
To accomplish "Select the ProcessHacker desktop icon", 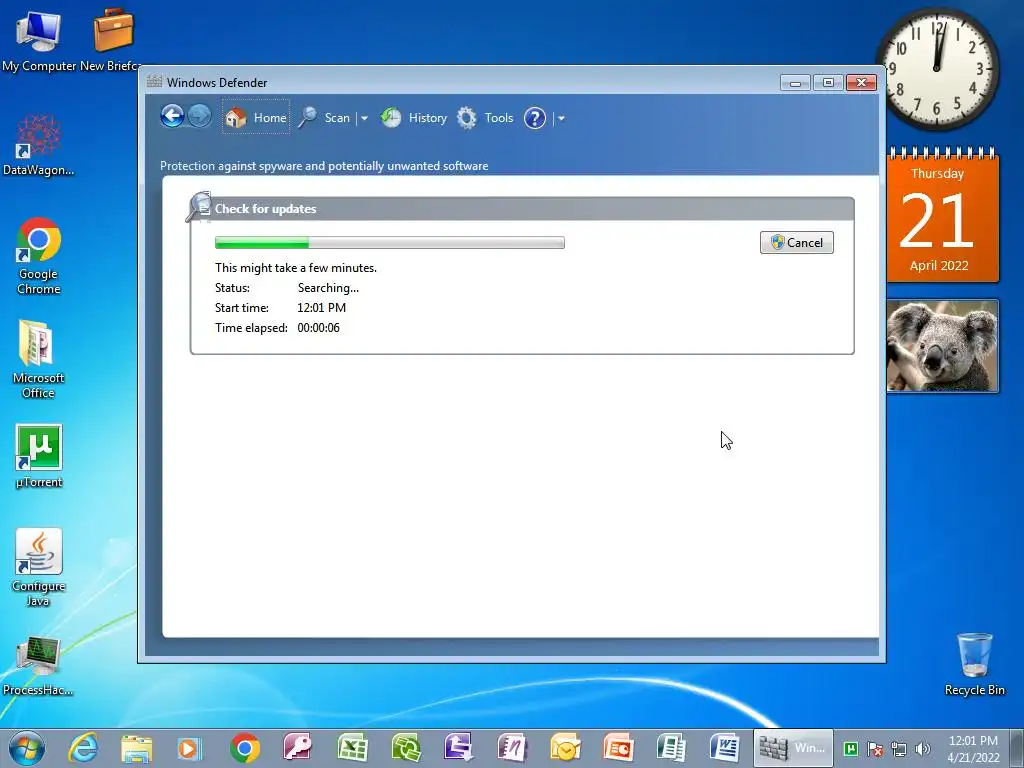I will coord(38,666).
